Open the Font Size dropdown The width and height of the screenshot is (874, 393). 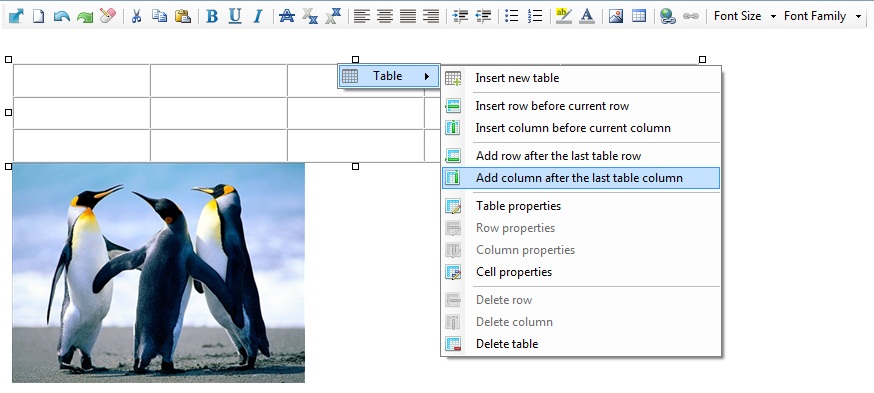point(745,16)
